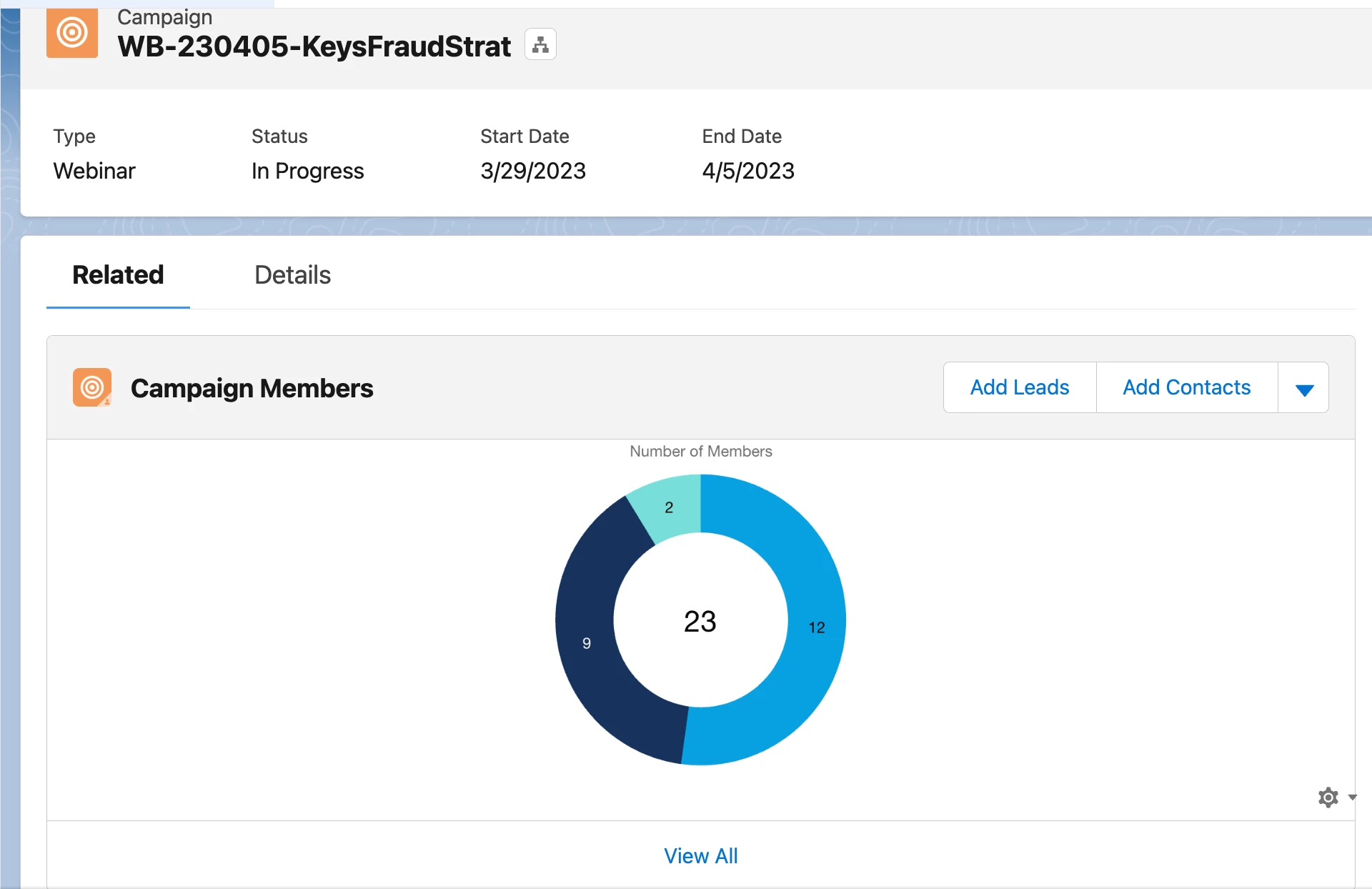Click the Start Date value 3/29/2023
The height and width of the screenshot is (889, 1372).
(x=532, y=171)
